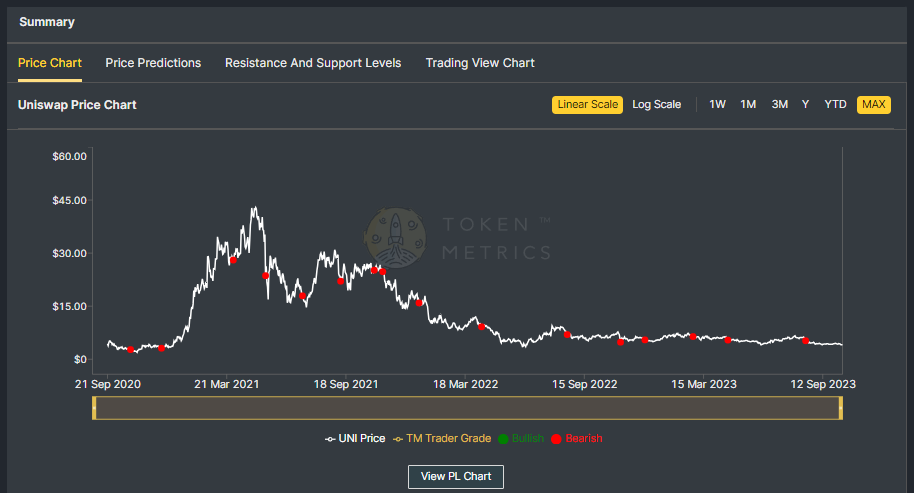Click the red Bearish legend dot
The height and width of the screenshot is (493, 914).
[x=557, y=439]
